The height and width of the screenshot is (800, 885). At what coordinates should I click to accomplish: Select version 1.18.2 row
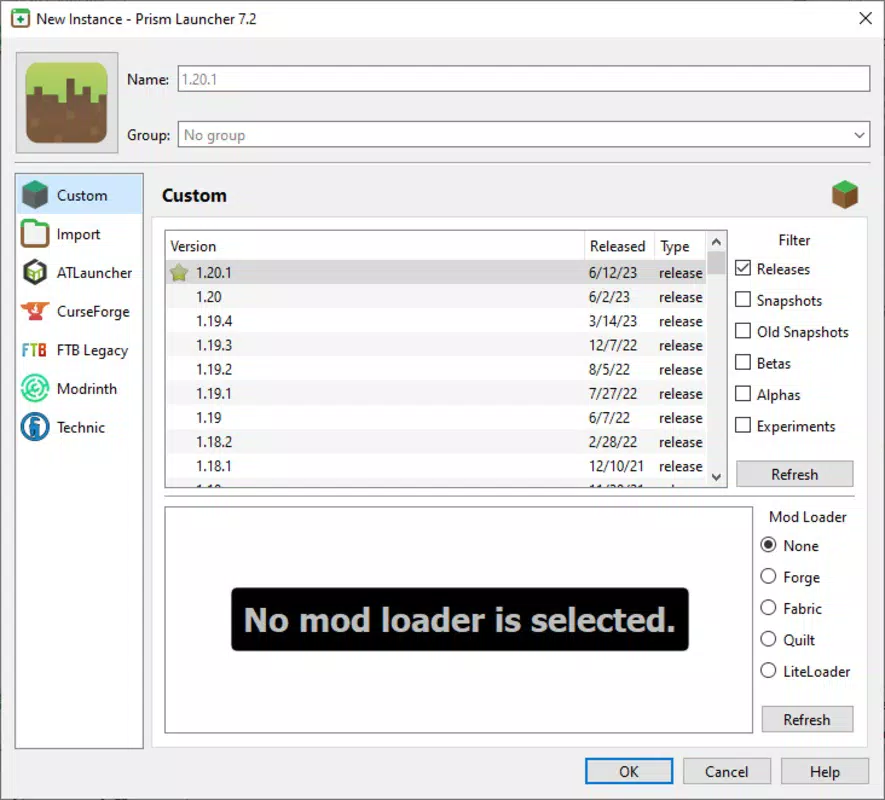click(435, 442)
